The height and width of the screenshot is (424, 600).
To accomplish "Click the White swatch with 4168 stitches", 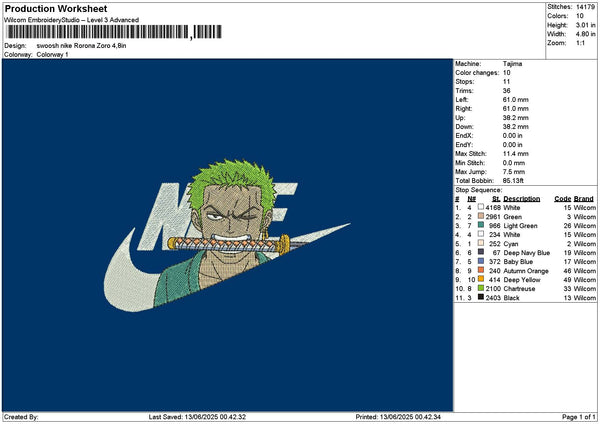I will coord(481,207).
